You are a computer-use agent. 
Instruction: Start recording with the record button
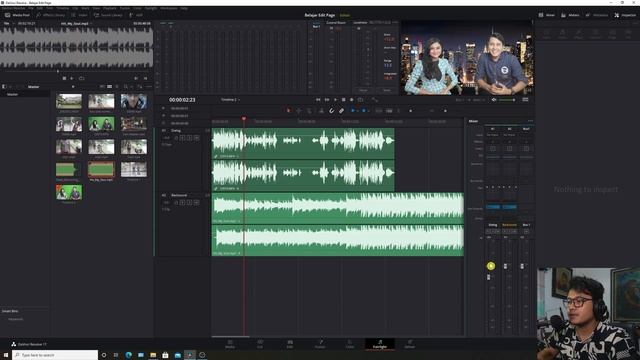(x=351, y=100)
